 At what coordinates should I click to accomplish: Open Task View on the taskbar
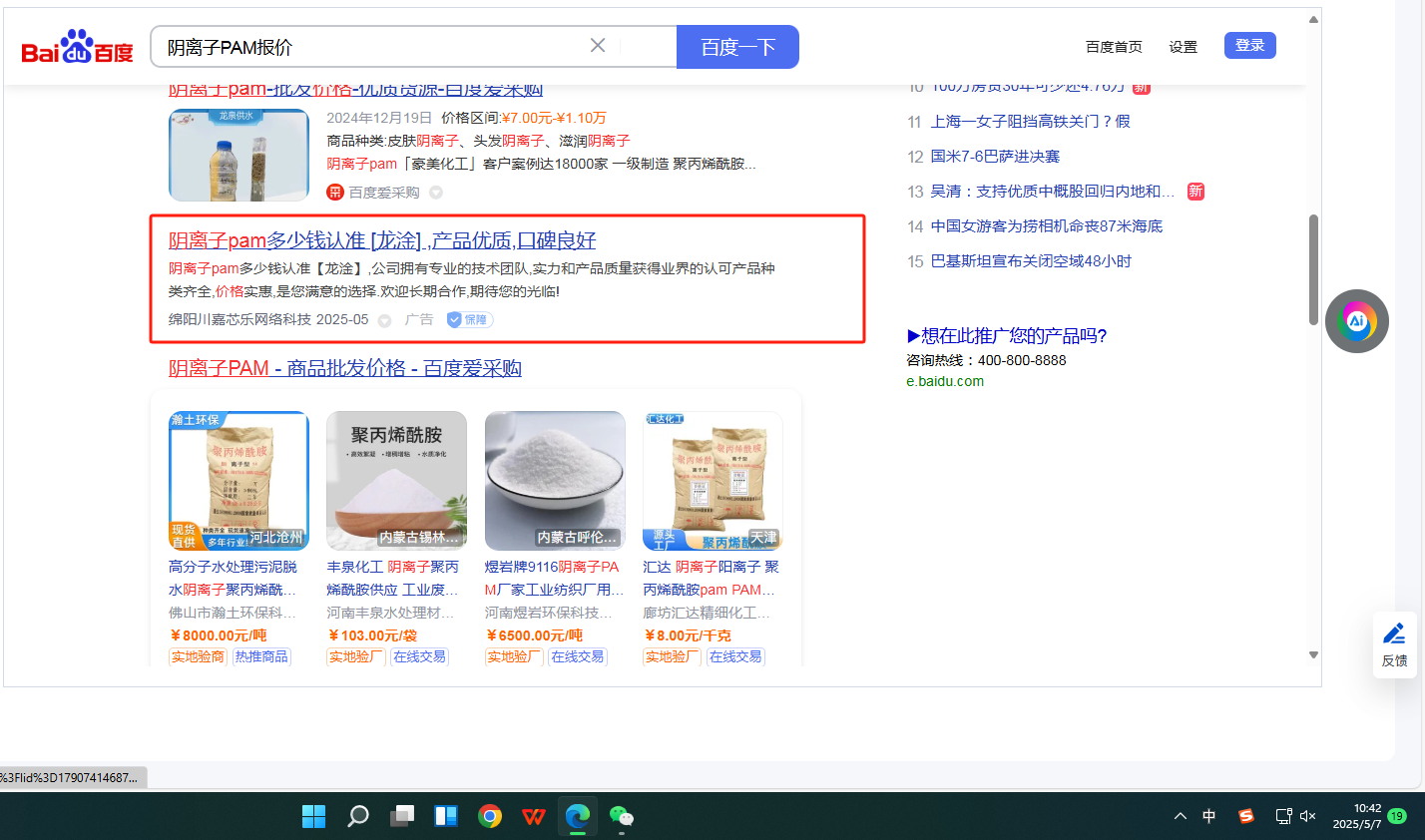coord(402,816)
